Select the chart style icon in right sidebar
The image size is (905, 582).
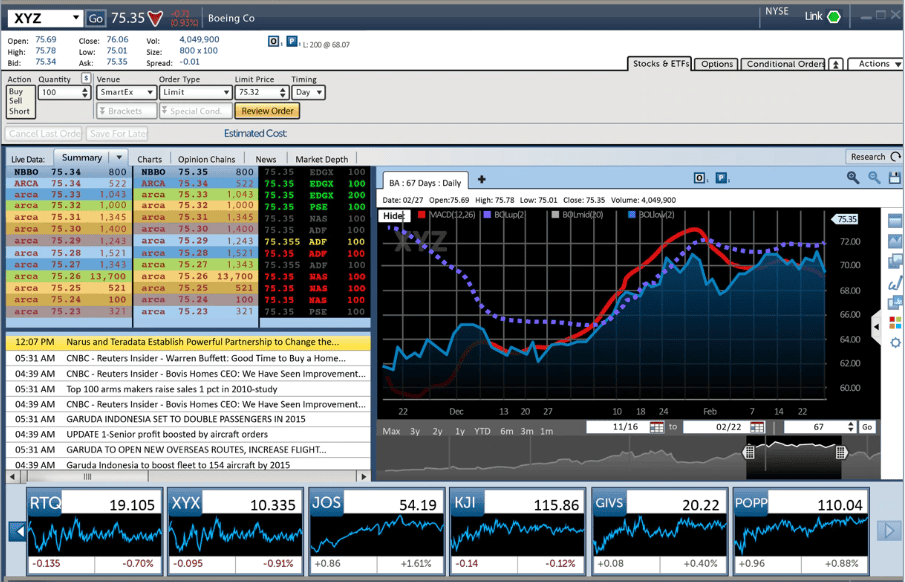(895, 221)
